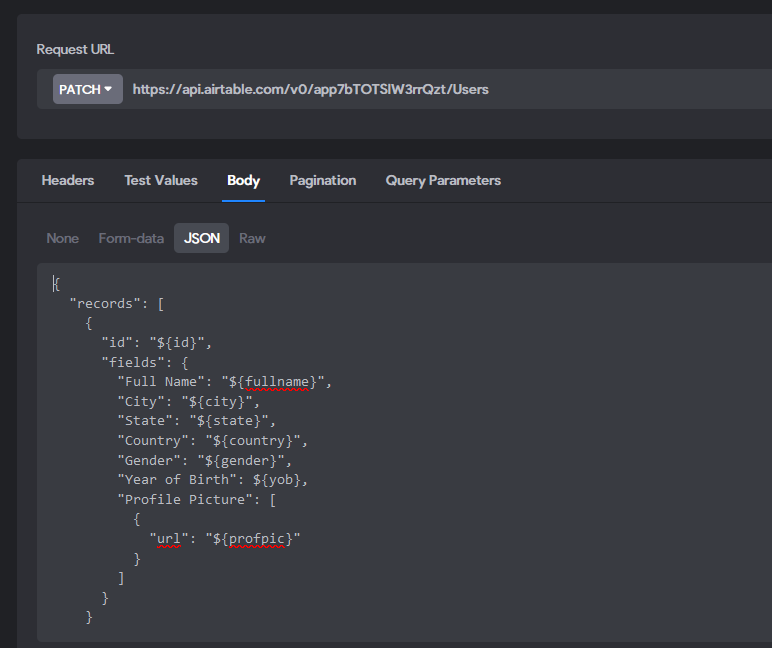
Task: Click the "url": "${profpic}" line
Action: tap(225, 539)
